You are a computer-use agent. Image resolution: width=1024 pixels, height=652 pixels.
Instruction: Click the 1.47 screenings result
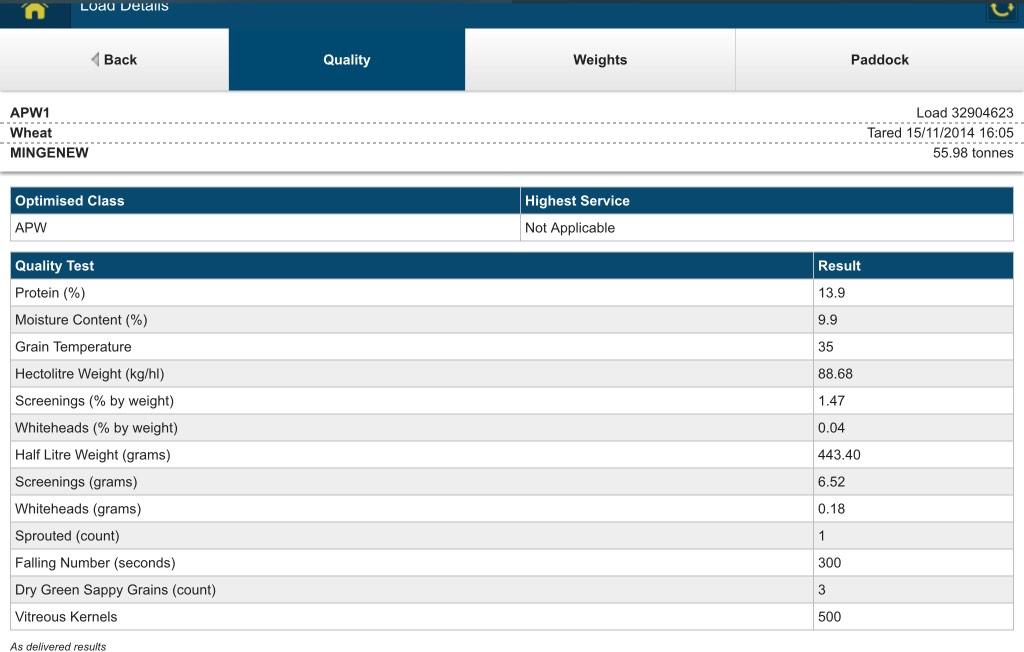point(831,401)
